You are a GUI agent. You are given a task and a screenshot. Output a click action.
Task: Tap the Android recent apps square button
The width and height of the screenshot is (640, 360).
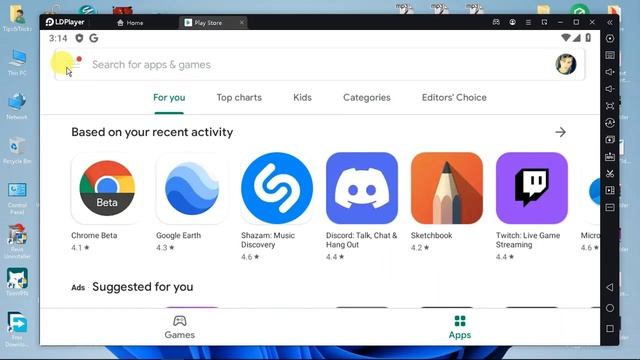(610, 329)
